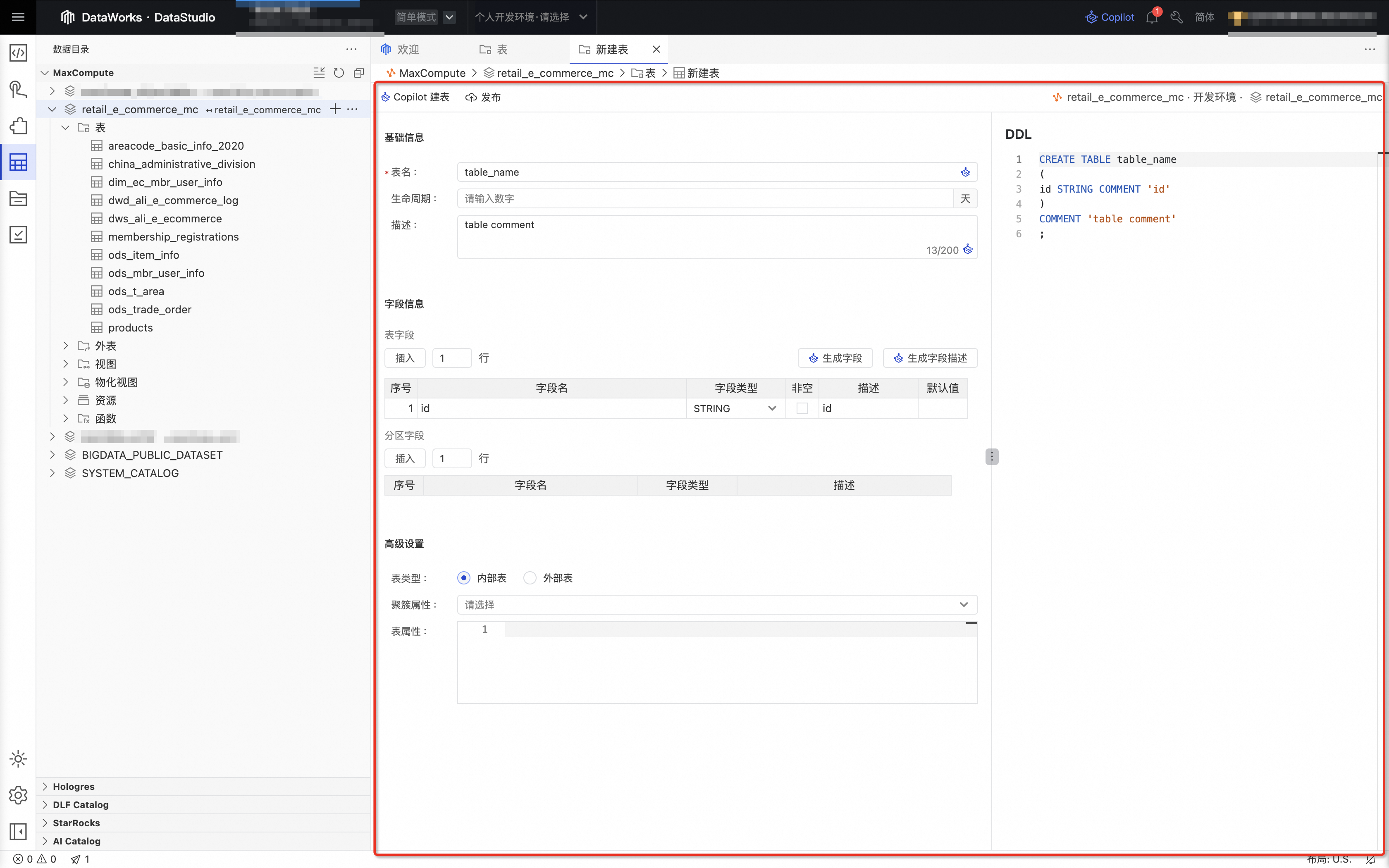
Task: Click the table comment description textarea
Action: point(717,236)
